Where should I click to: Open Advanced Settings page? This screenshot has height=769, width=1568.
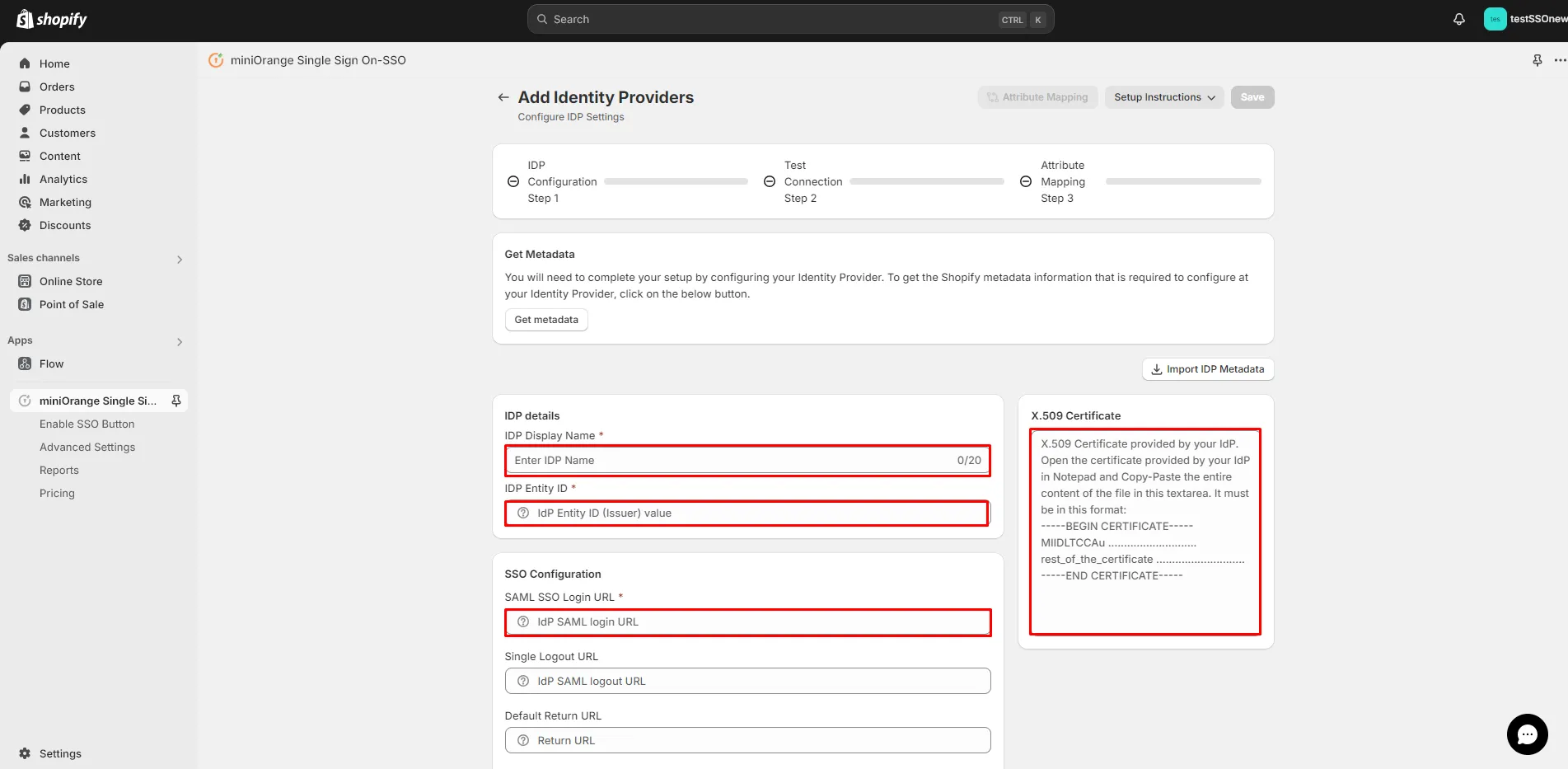pos(87,447)
